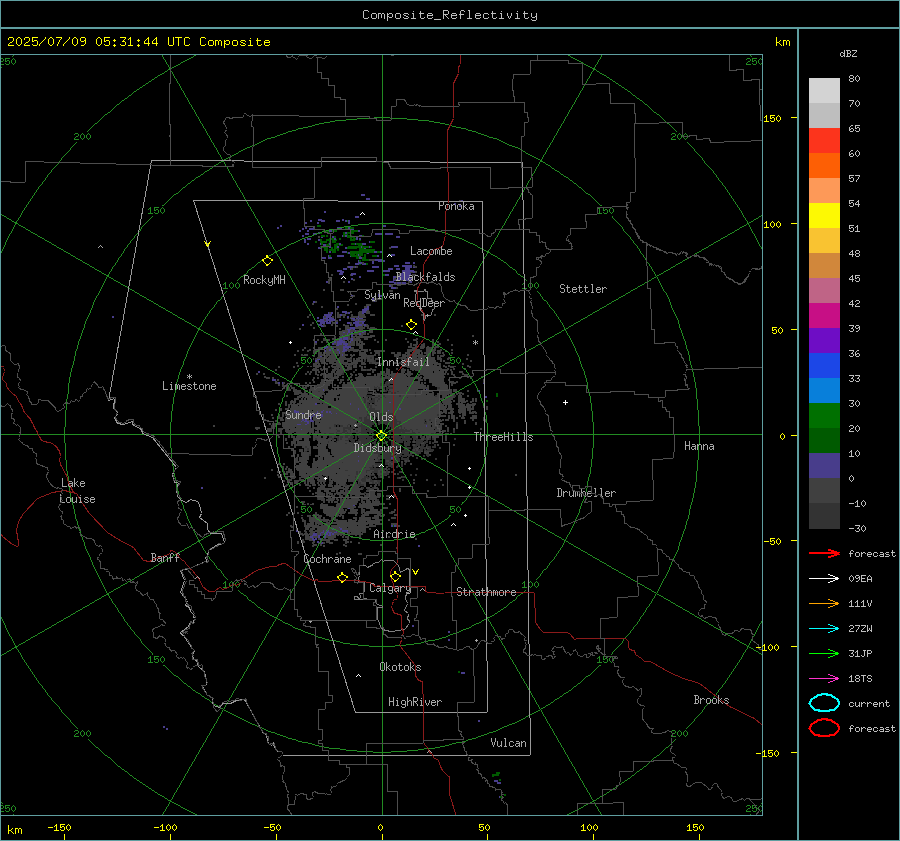
Task: Select light gray swatch between 80 and 70 dBZ
Action: click(x=824, y=91)
